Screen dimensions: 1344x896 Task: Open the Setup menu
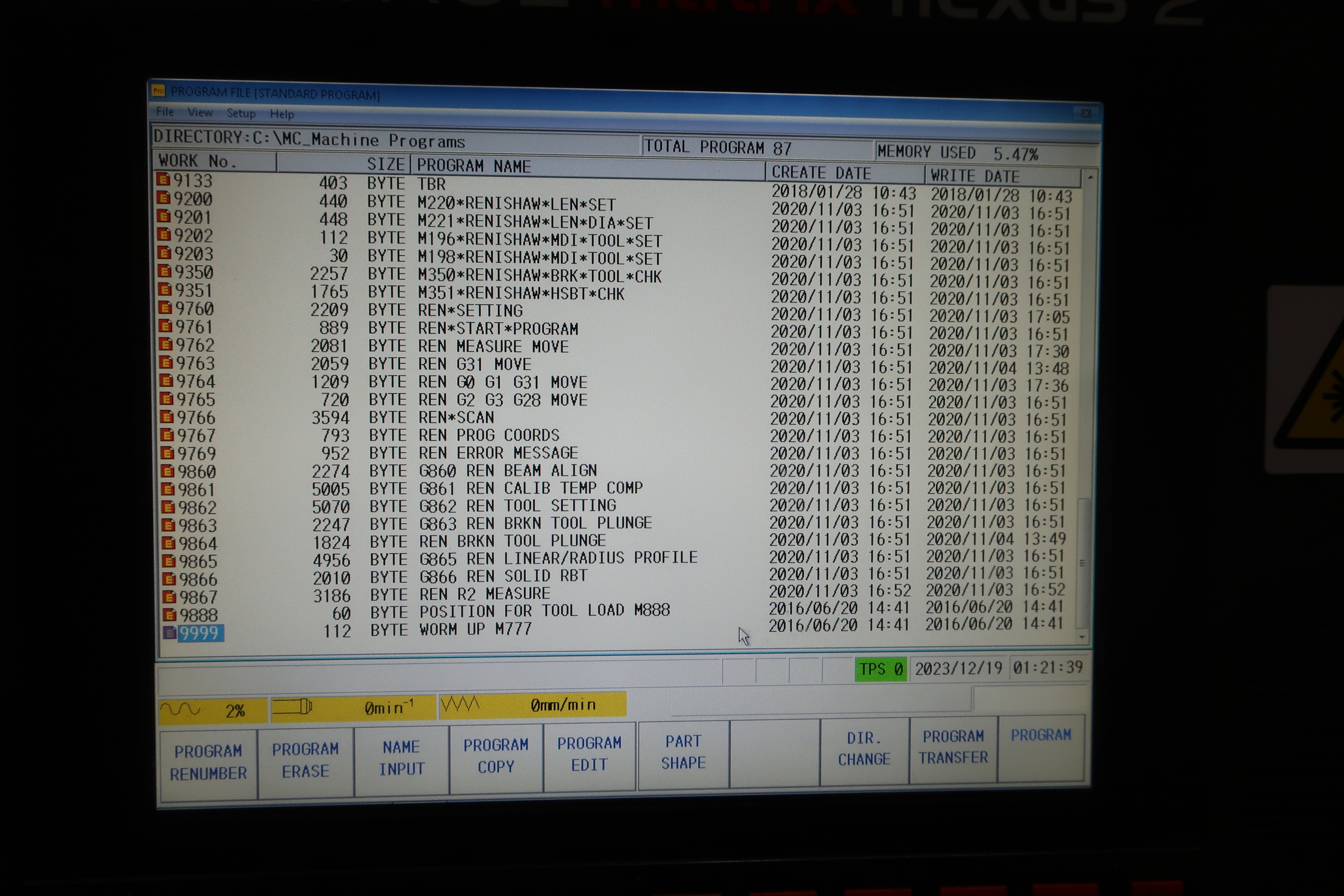coord(241,113)
